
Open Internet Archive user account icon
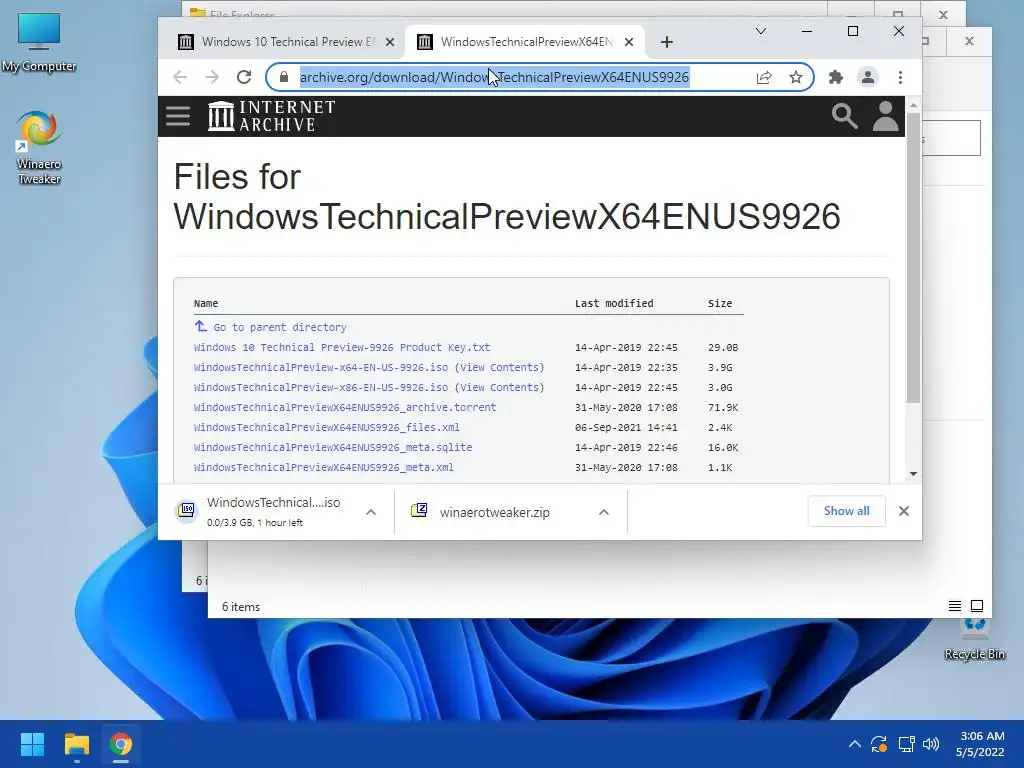click(886, 116)
